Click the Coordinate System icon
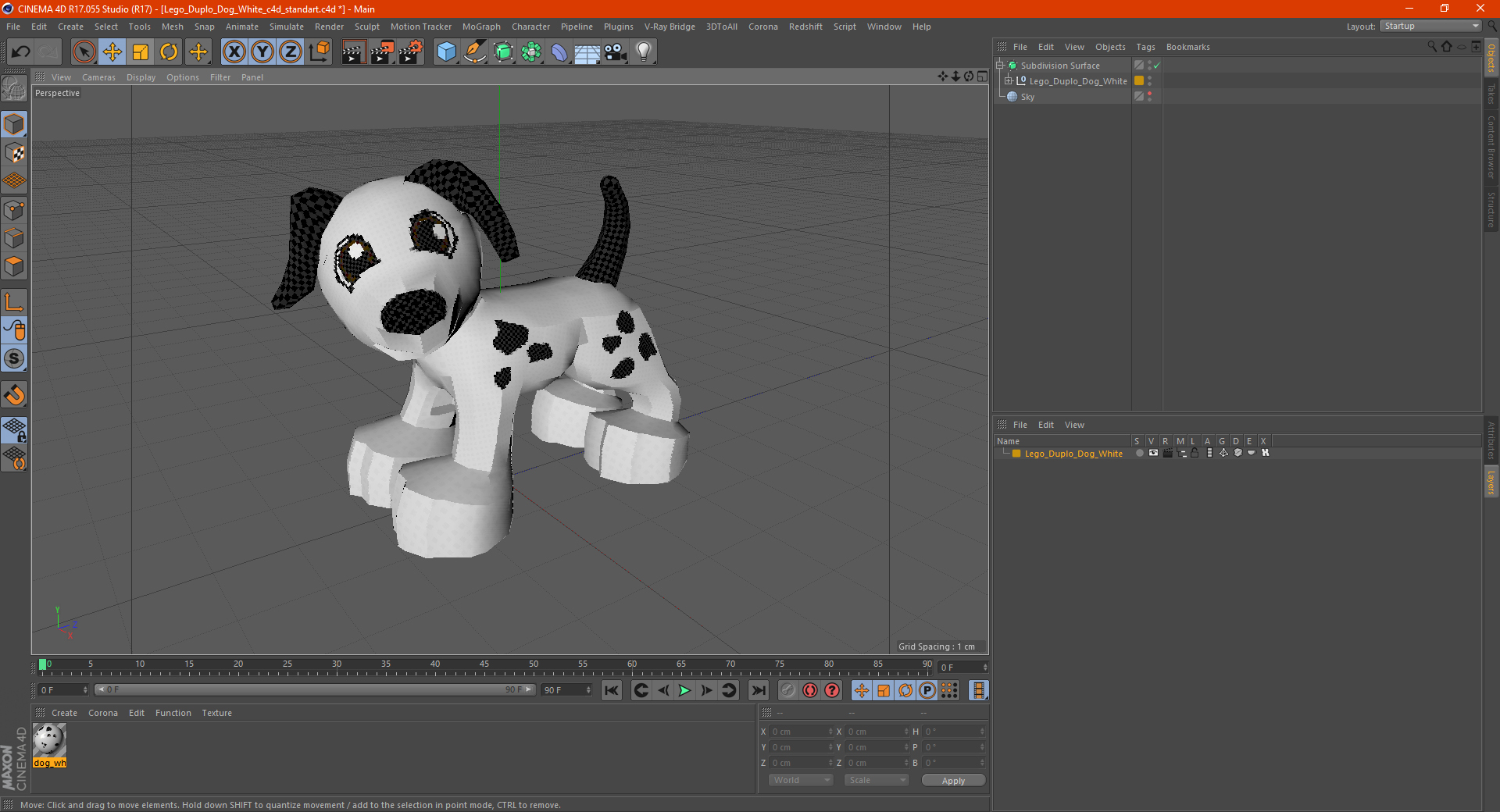Image resolution: width=1500 pixels, height=812 pixels. coord(320,52)
